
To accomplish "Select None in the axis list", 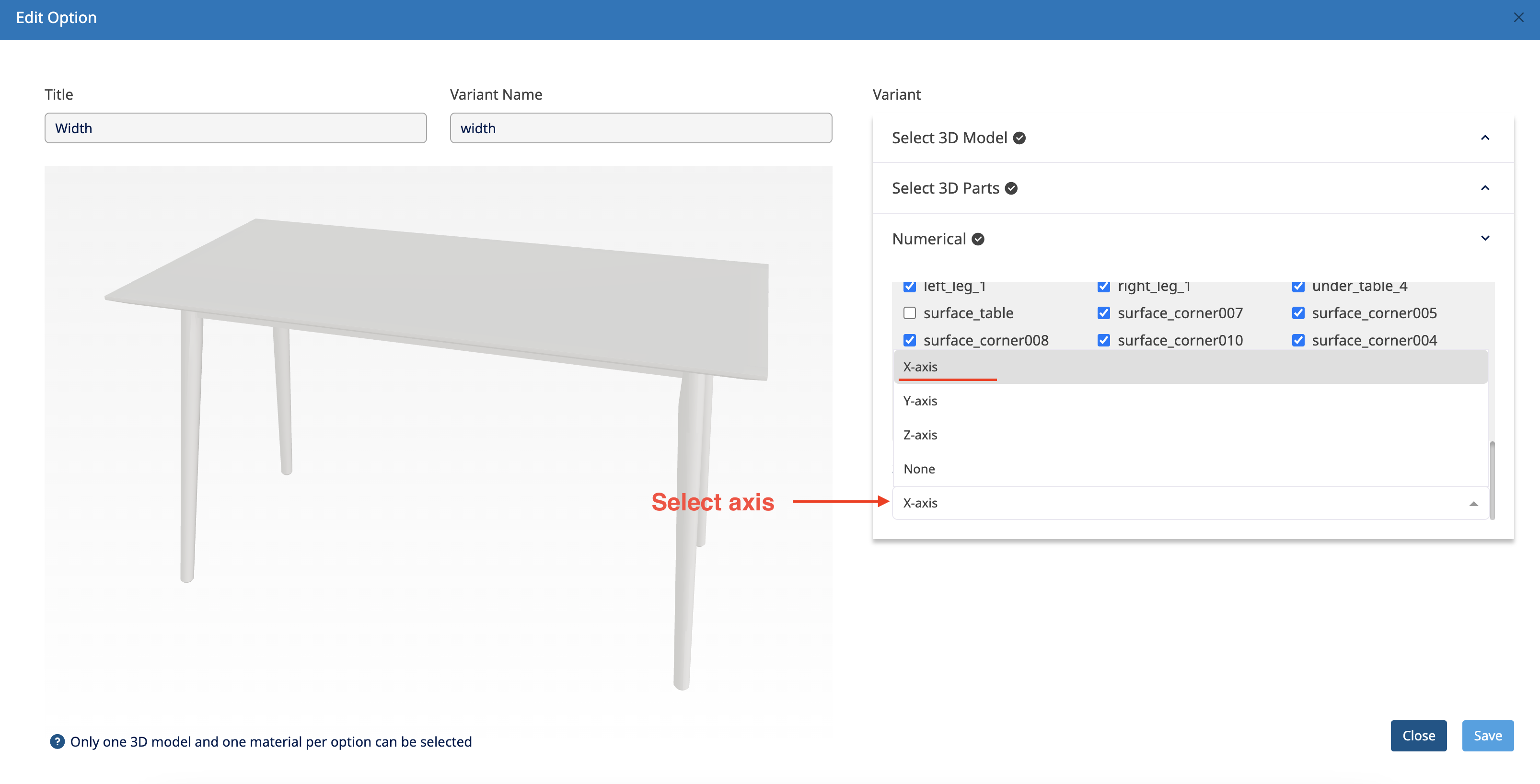I will click(x=919, y=469).
